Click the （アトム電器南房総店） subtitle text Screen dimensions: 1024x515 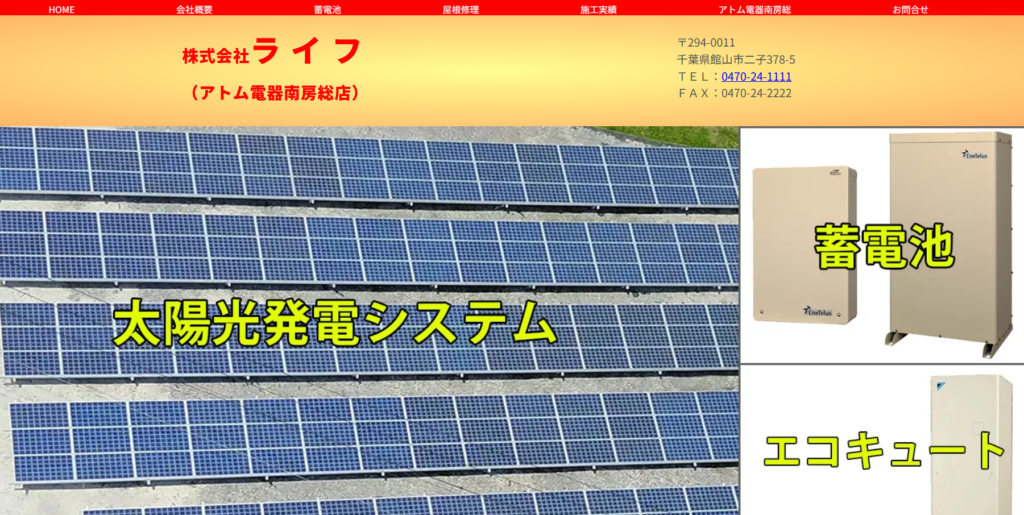coord(273,93)
